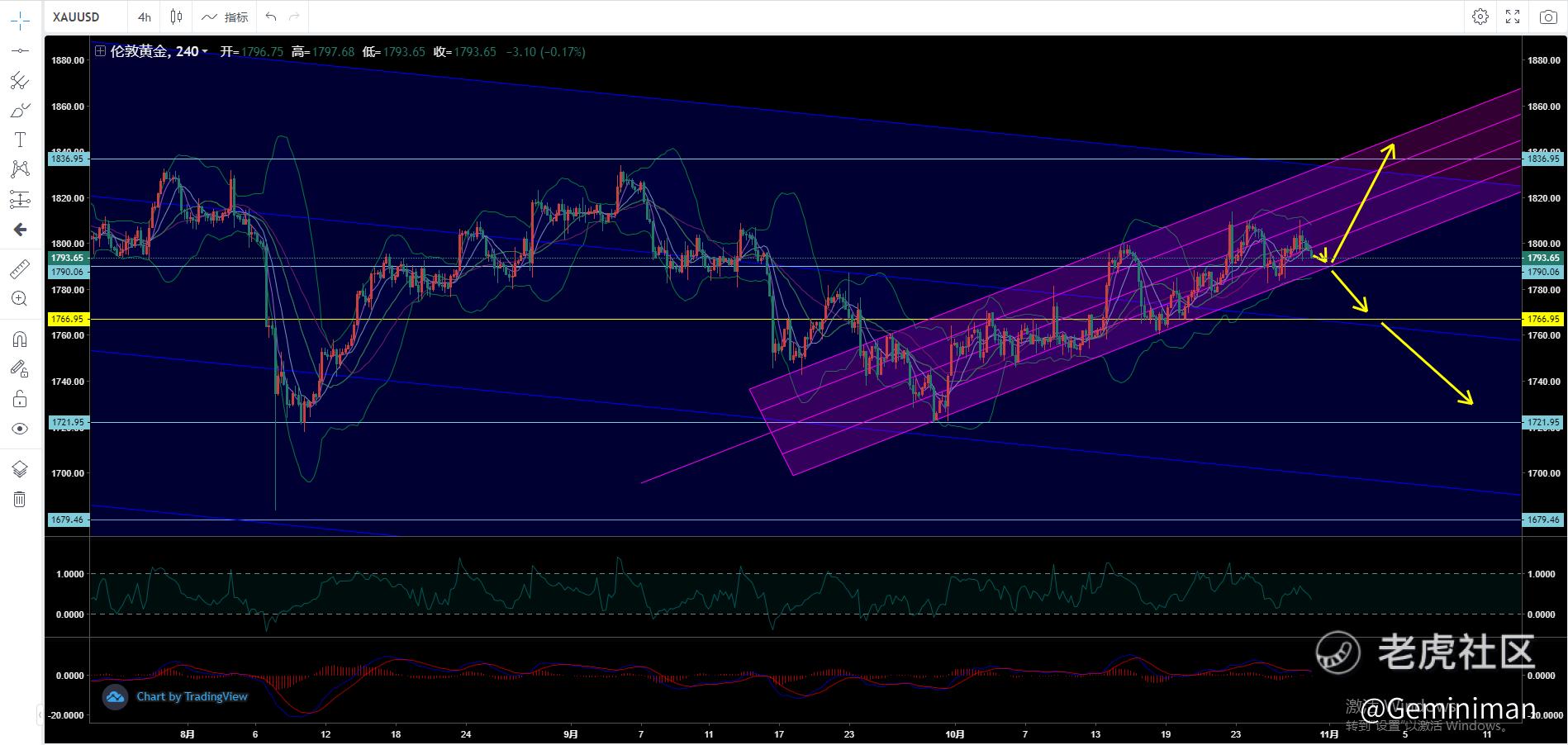Open the candlestick chart type menu
This screenshot has width=1568, height=745.
(x=176, y=17)
